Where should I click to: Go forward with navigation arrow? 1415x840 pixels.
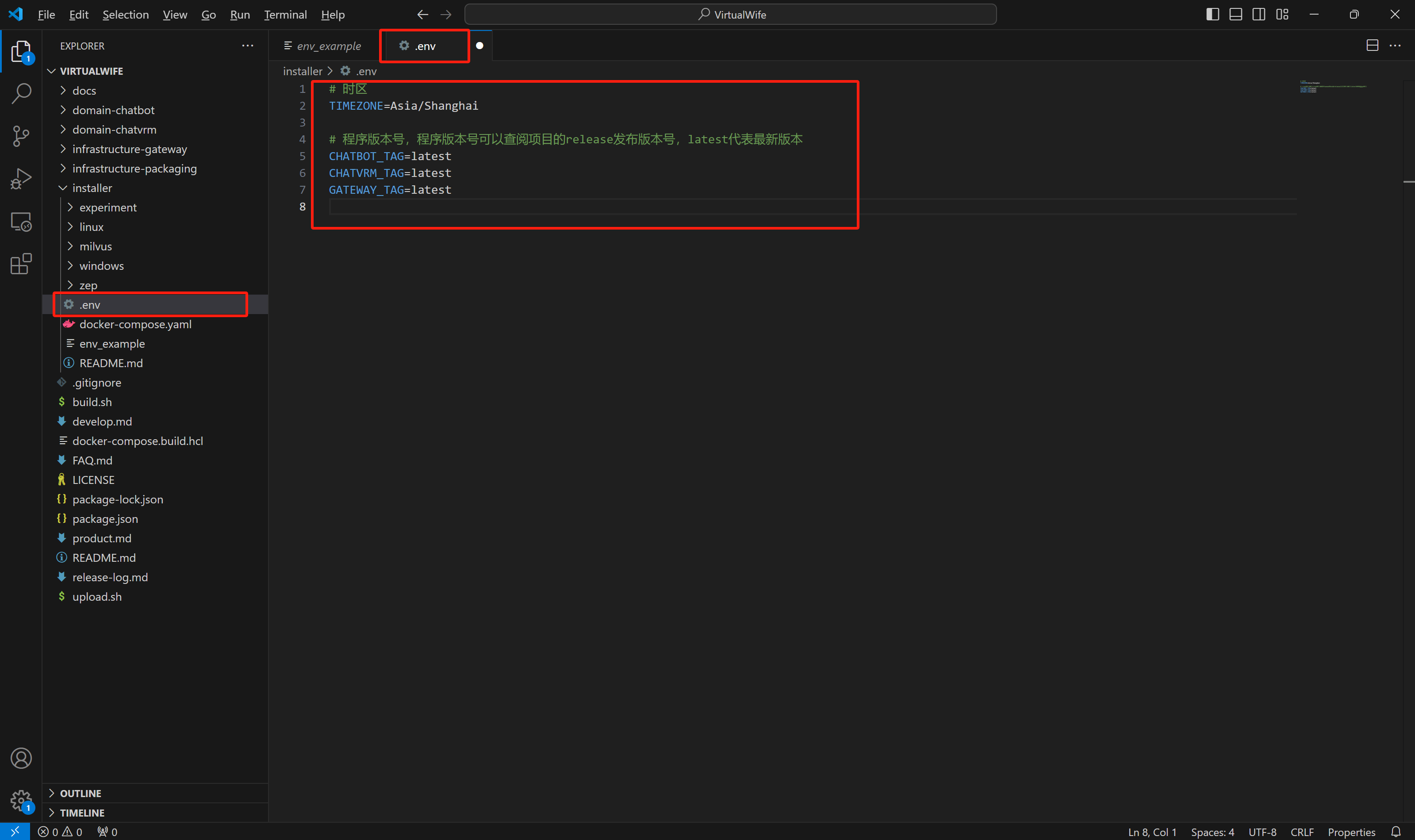click(x=446, y=14)
